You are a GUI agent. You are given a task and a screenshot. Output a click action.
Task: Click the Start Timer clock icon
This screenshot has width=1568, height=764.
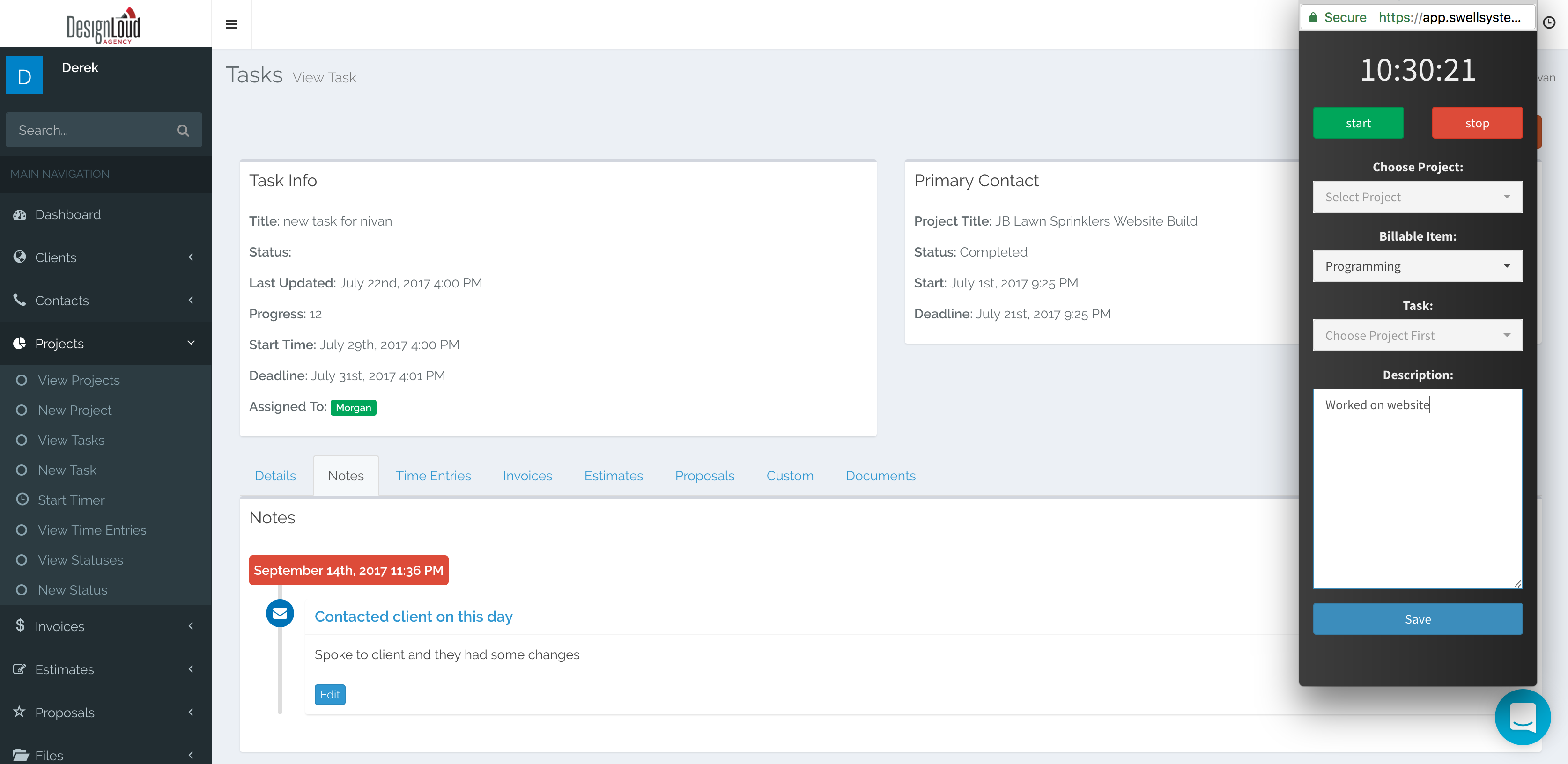click(22, 500)
